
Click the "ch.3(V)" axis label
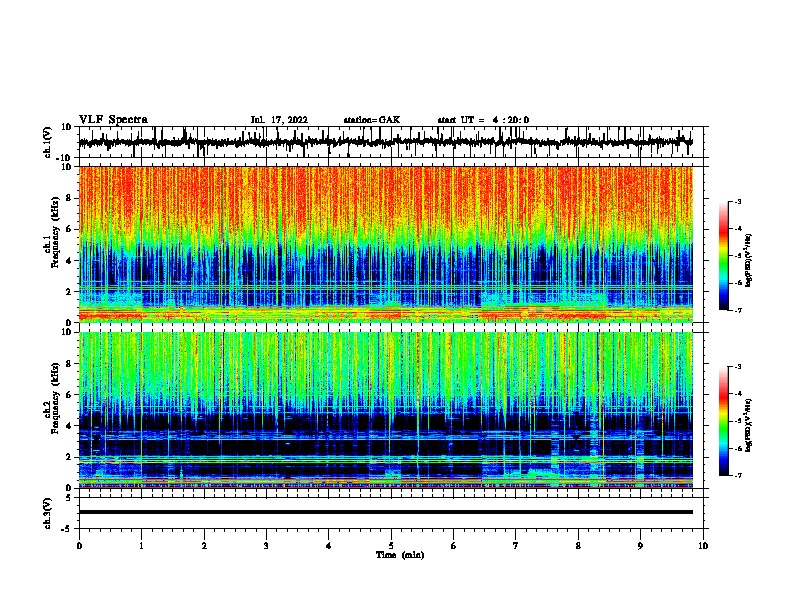pos(48,513)
